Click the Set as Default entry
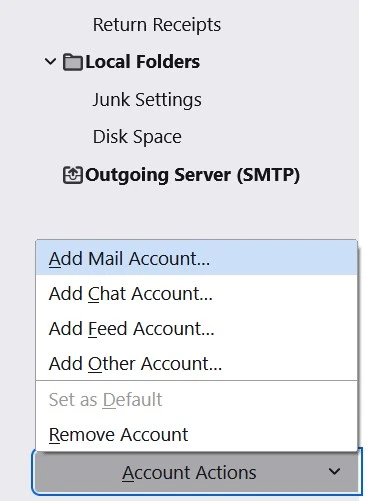 (196, 399)
